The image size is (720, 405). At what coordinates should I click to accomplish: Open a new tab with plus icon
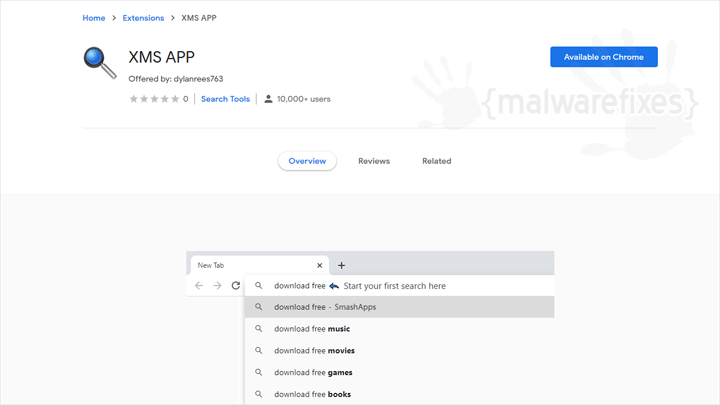pos(341,265)
